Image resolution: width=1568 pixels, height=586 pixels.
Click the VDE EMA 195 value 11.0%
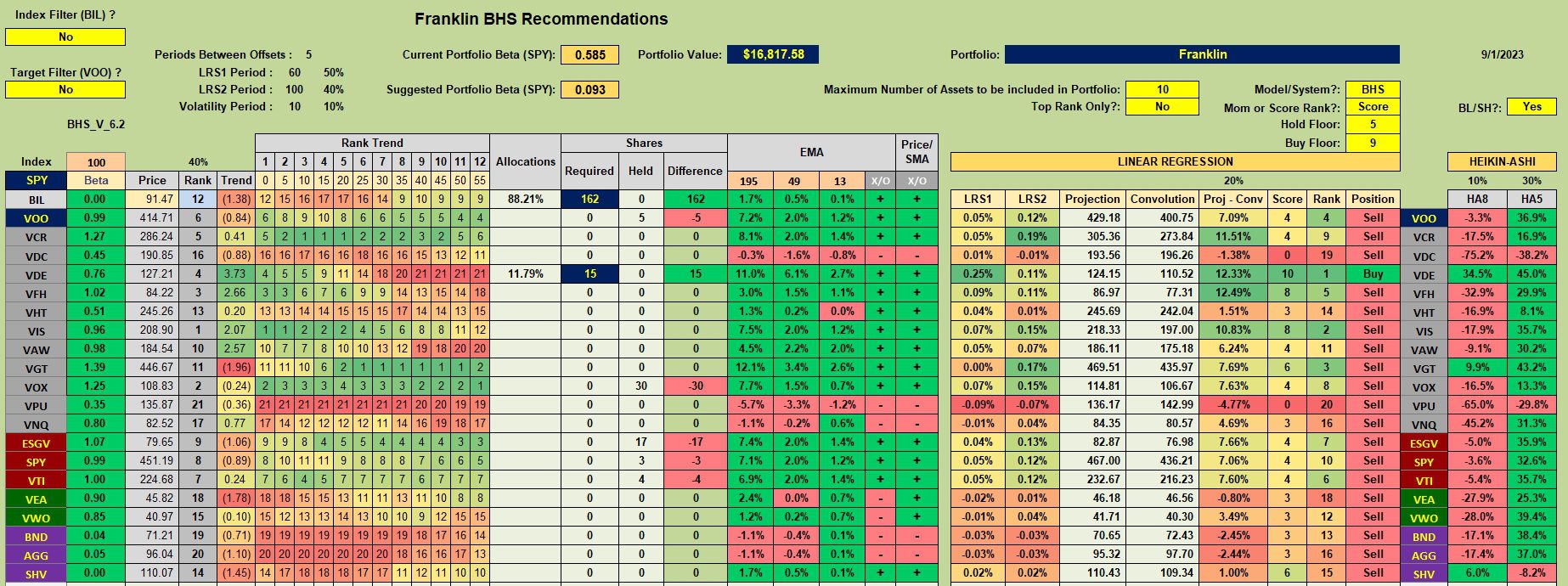pos(749,274)
